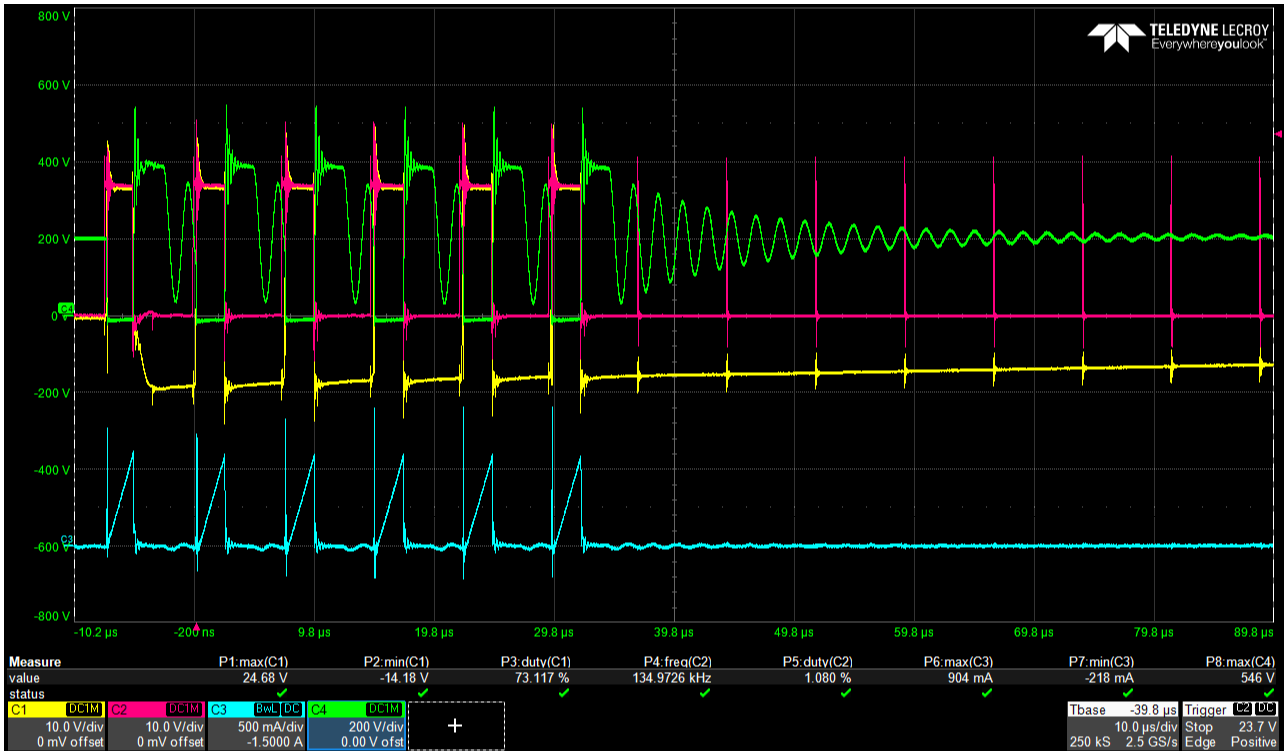This screenshot has height=755, width=1287.
Task: Add a new trace with the plus box
Action: coord(456,725)
